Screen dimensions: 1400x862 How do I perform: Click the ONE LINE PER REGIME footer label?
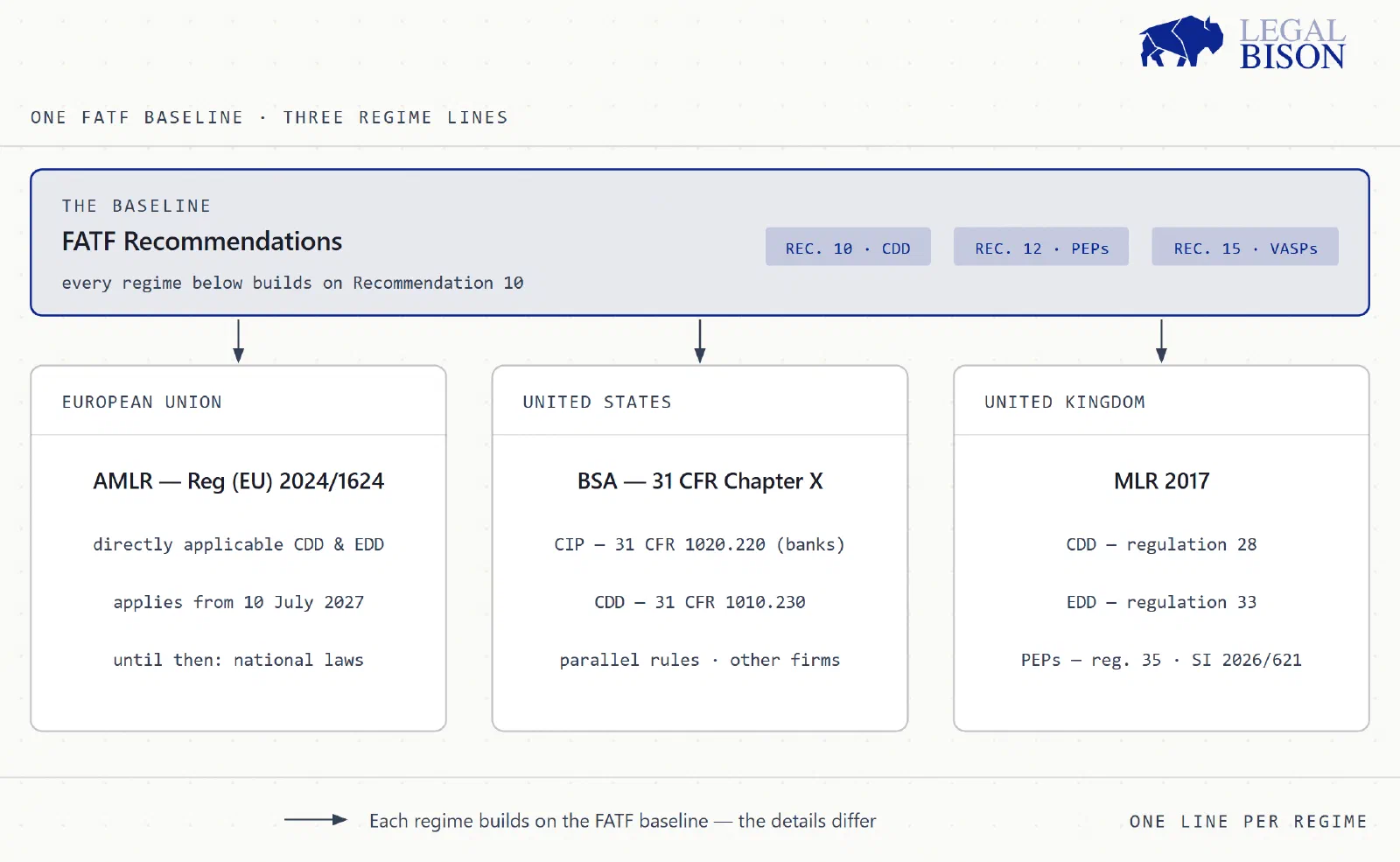tap(1248, 822)
